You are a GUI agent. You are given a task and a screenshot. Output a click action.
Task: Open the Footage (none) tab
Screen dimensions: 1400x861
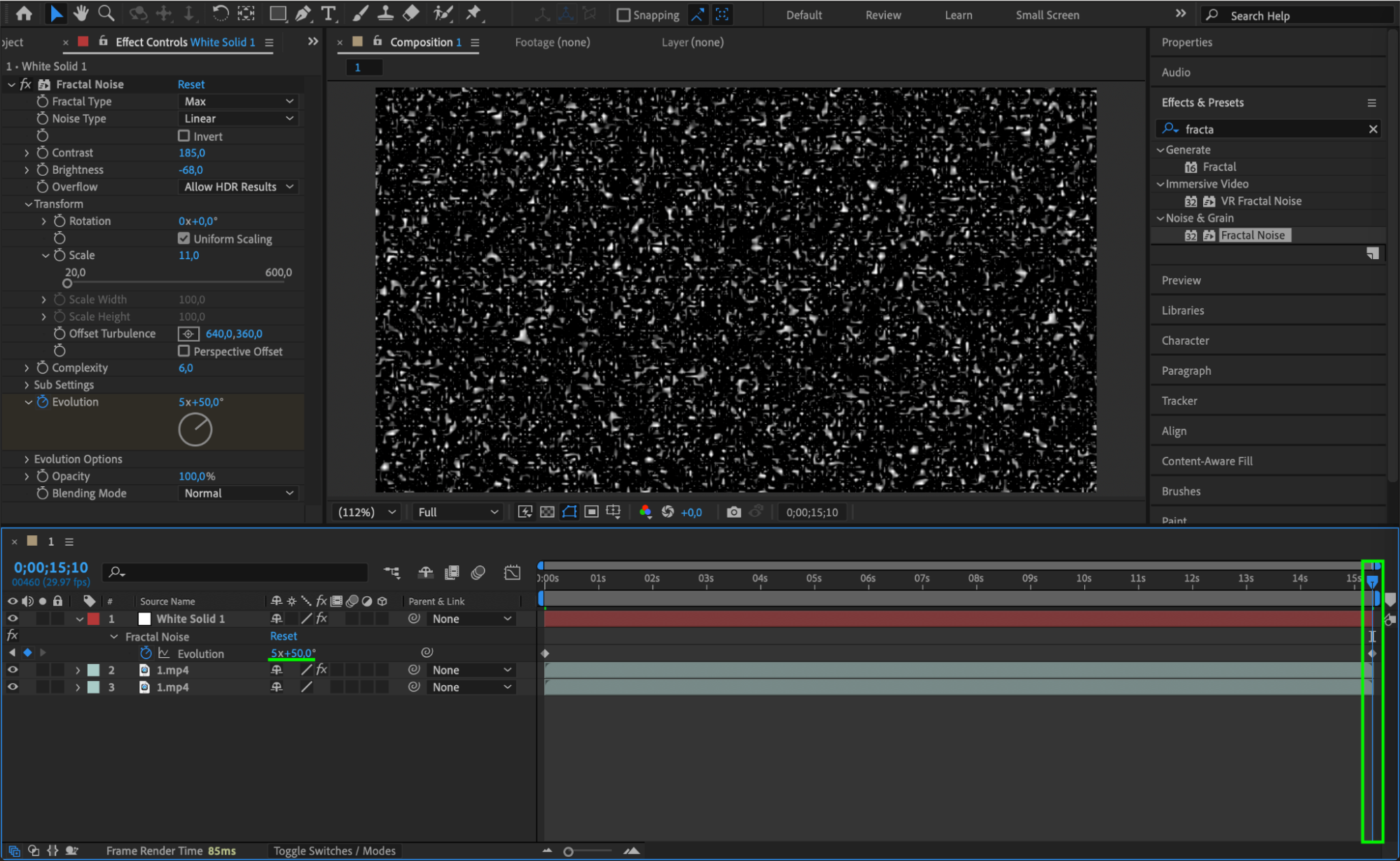click(552, 42)
